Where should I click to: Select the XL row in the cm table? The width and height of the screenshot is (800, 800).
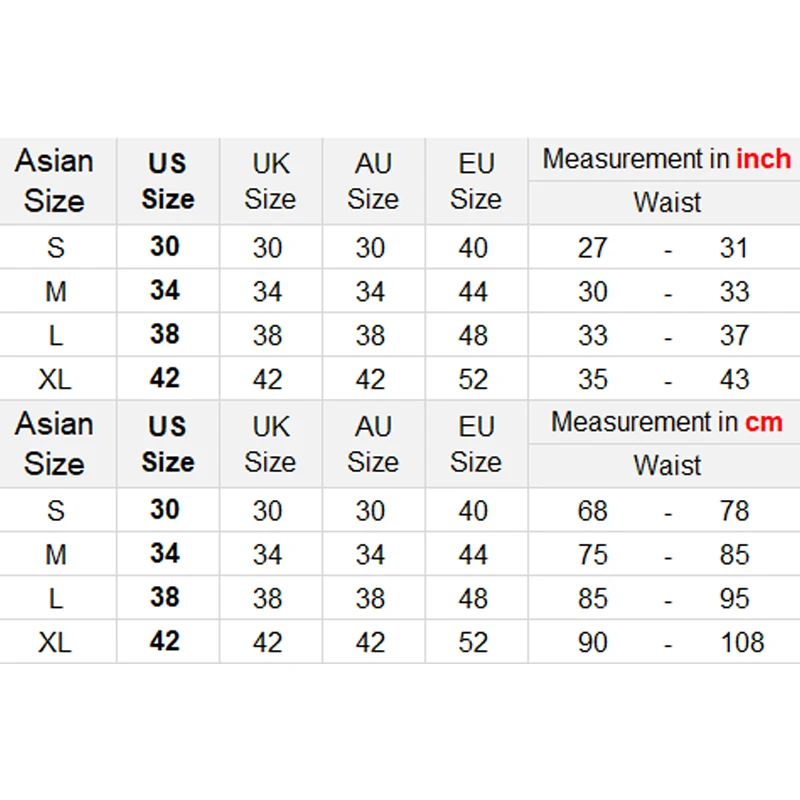click(x=400, y=642)
